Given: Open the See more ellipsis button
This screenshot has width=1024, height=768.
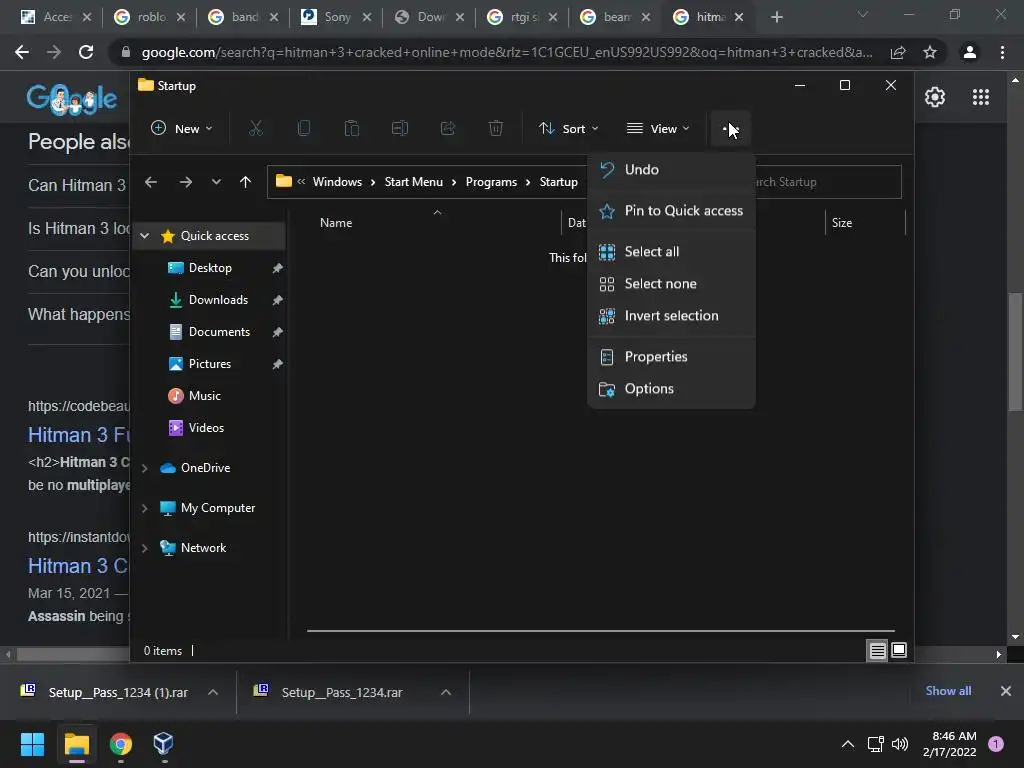Looking at the screenshot, I should [729, 129].
